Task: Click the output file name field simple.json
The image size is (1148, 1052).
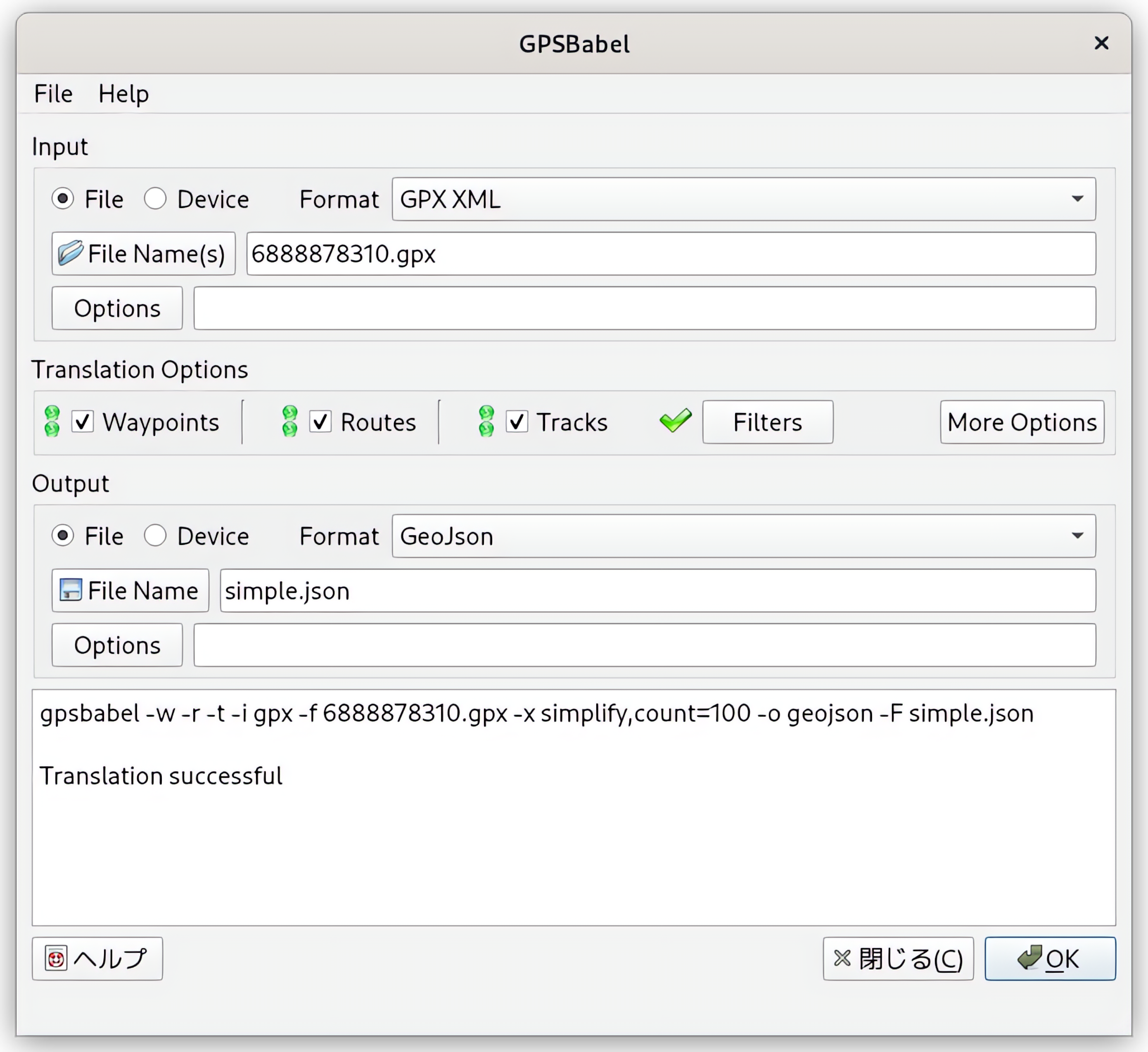Action: 658,590
